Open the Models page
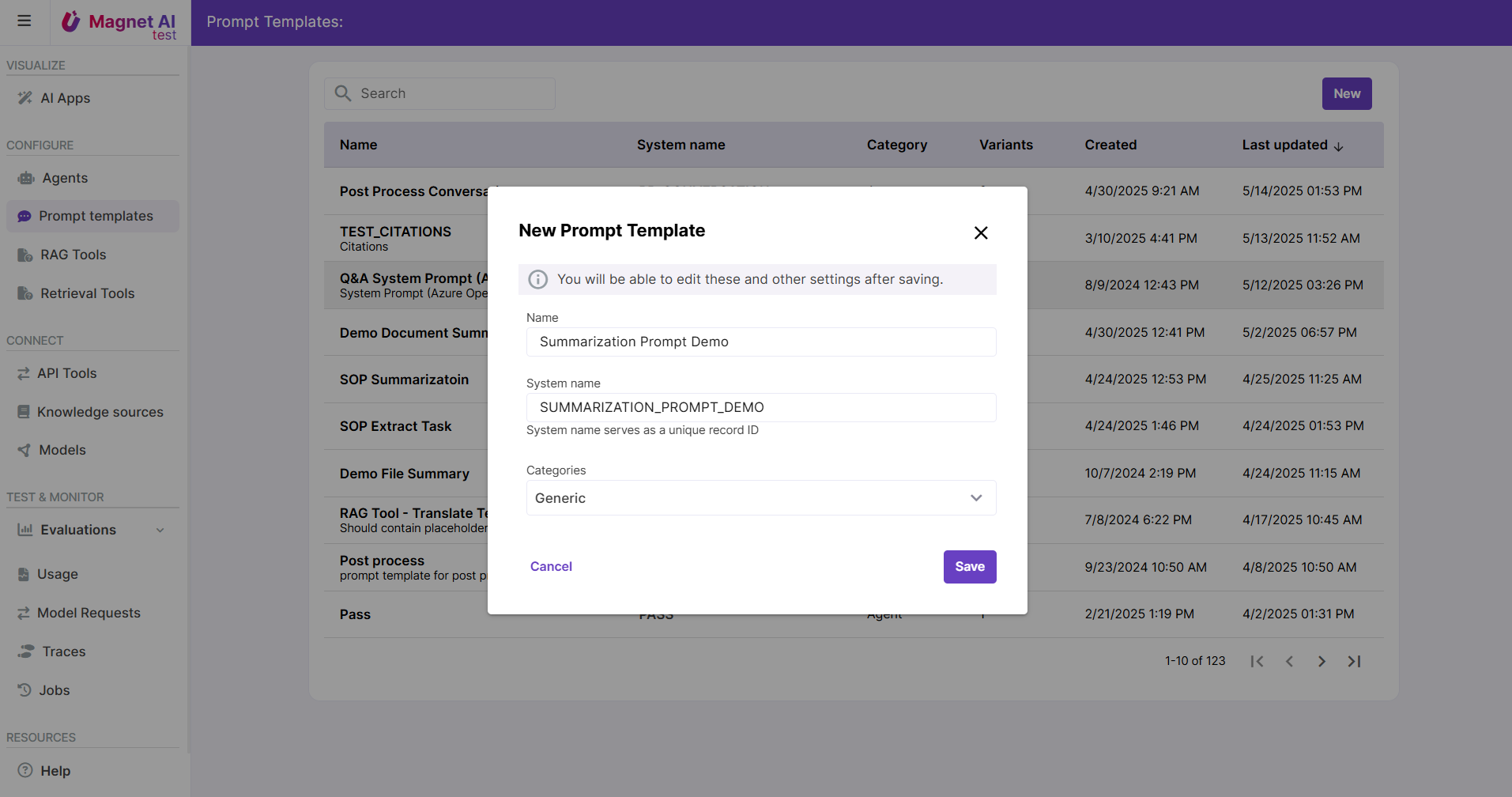This screenshot has width=1512, height=797. pyautogui.click(x=62, y=450)
